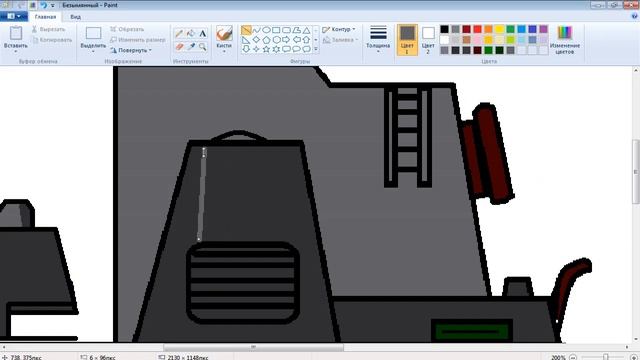Activate Цвет 2 background color
The image size is (640, 360).
[x=428, y=40]
